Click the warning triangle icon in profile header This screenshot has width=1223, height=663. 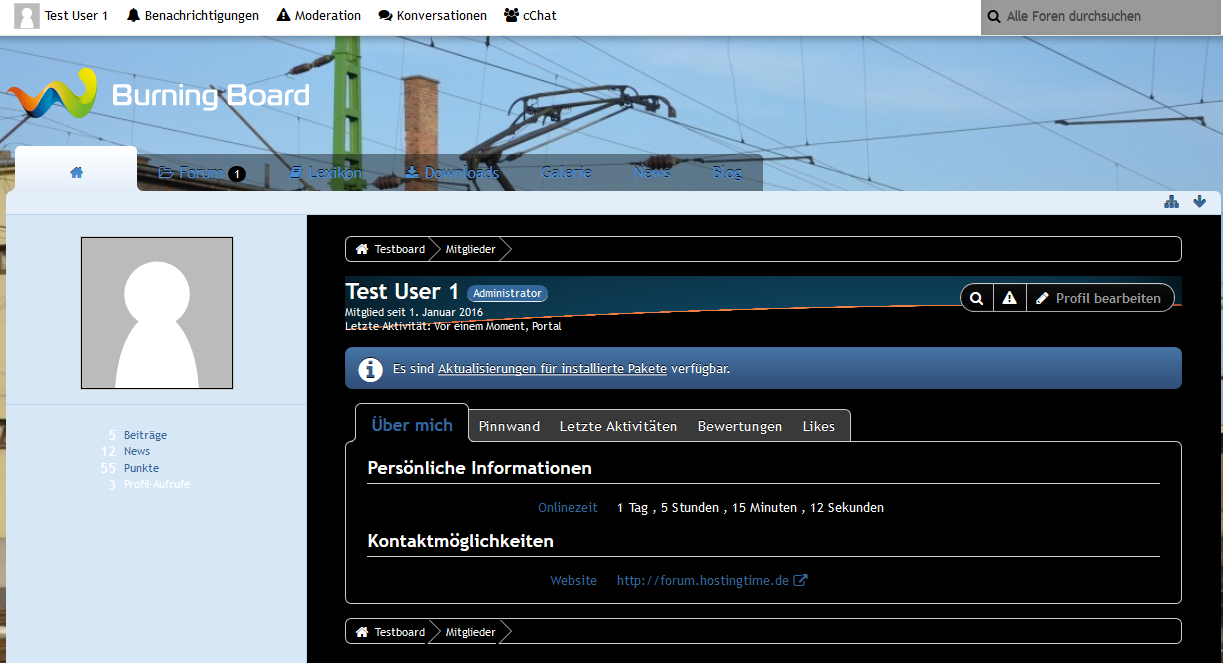point(1010,298)
